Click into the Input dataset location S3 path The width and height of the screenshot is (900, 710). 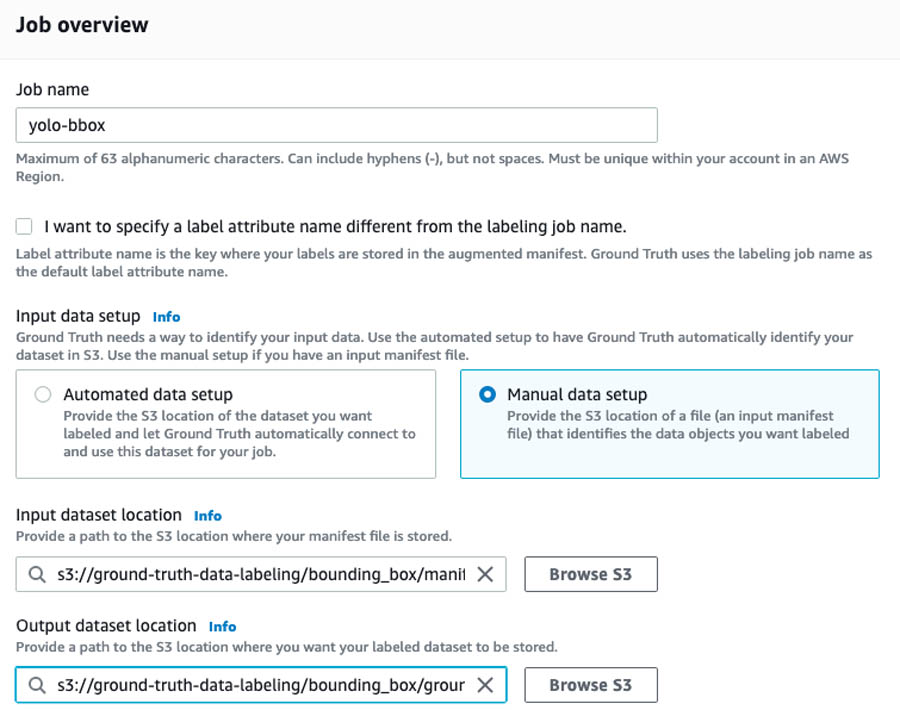(261, 574)
